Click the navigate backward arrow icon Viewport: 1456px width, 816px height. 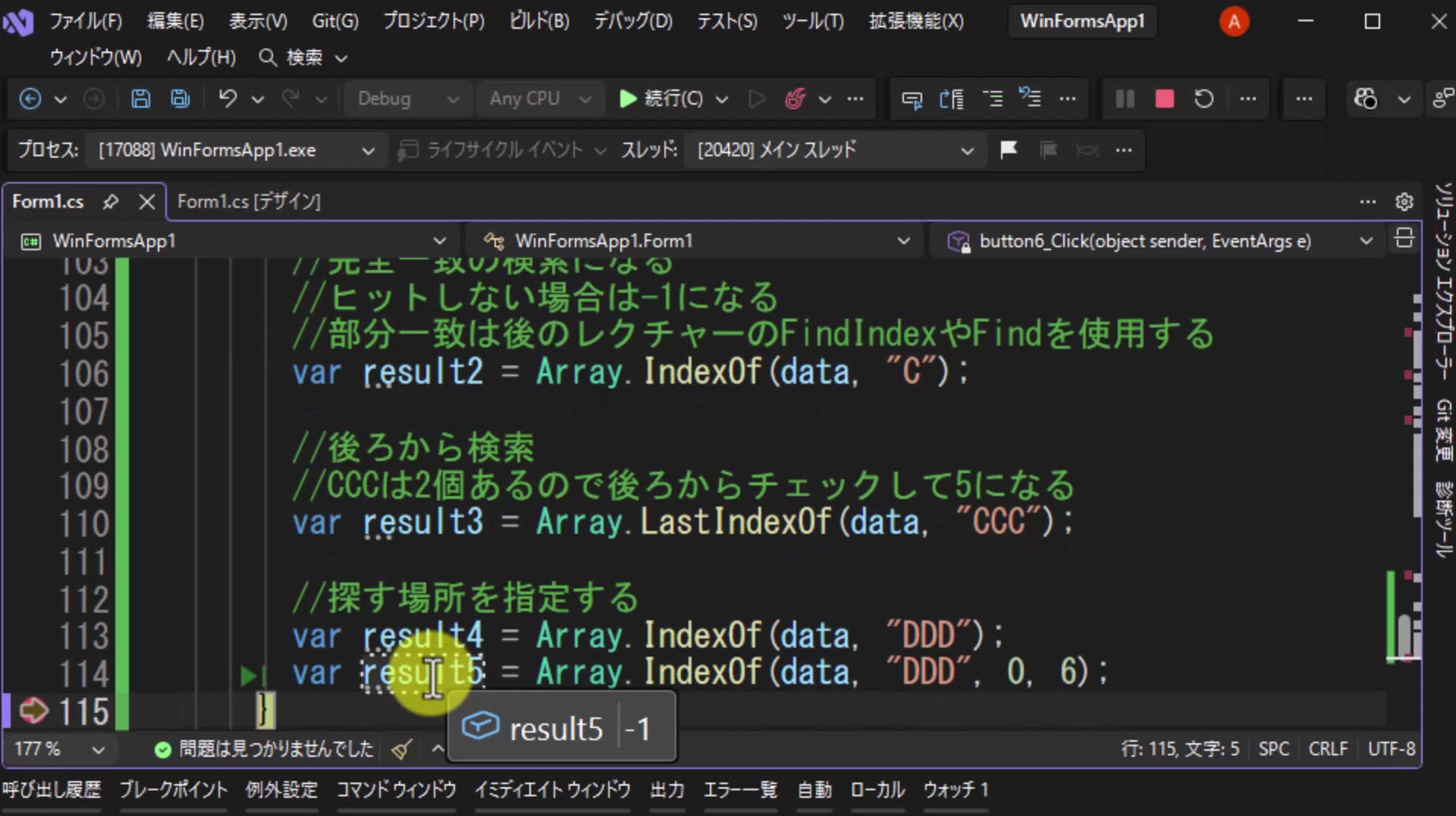point(30,99)
